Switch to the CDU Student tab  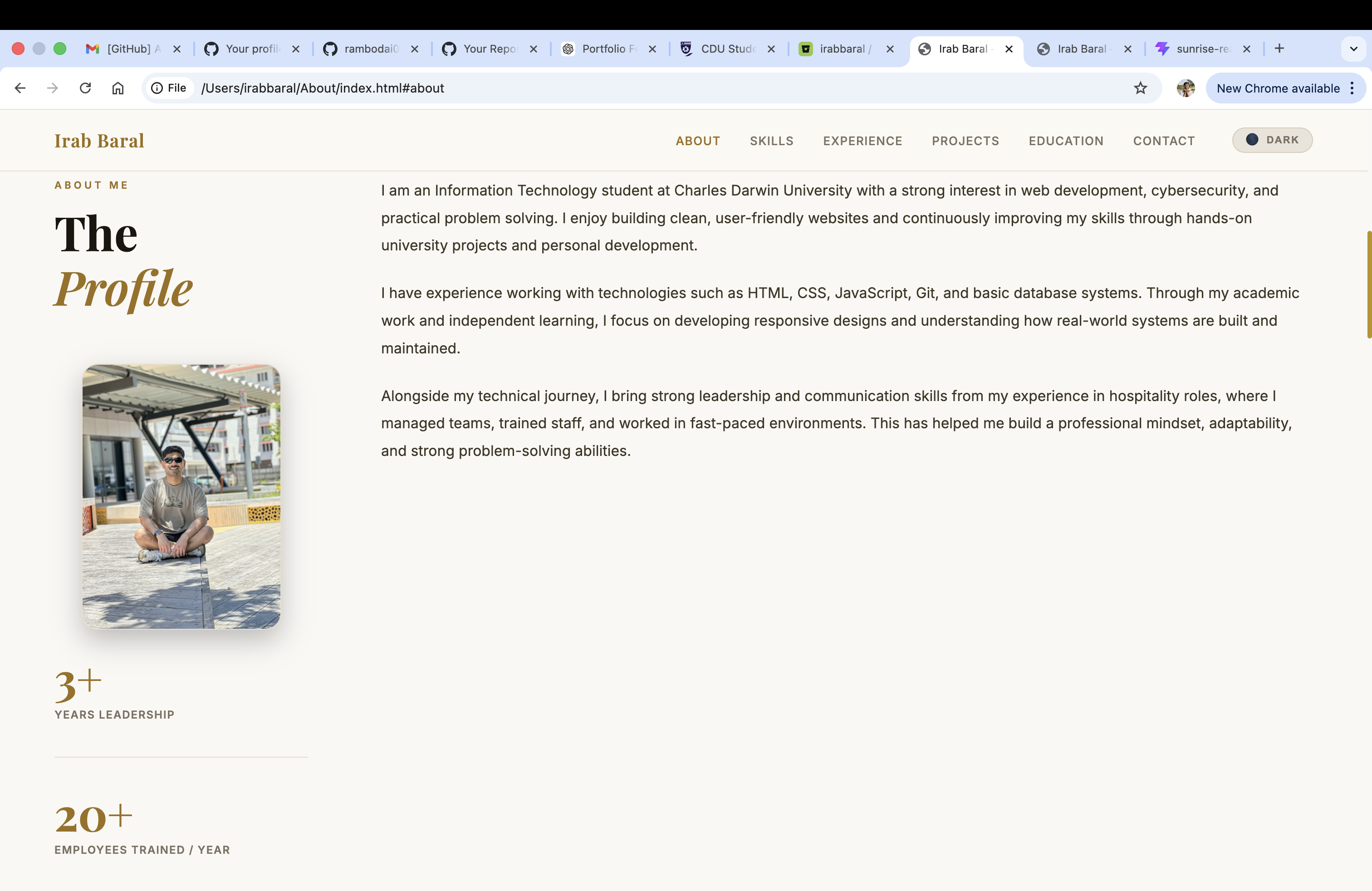[726, 49]
